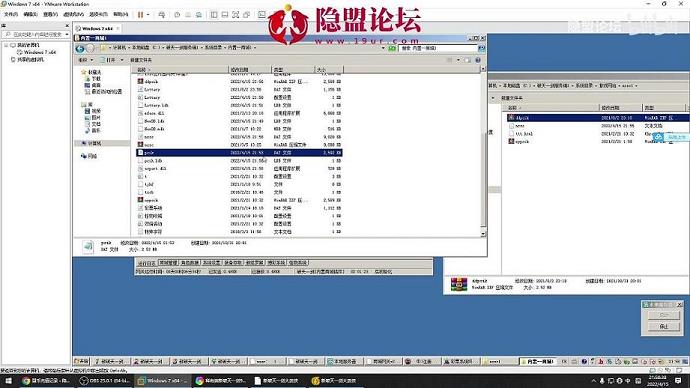Image resolution: width=690 pixels, height=388 pixels.
Task: Open the dropdown arrow beside the pause button
Action: pyautogui.click(x=148, y=15)
